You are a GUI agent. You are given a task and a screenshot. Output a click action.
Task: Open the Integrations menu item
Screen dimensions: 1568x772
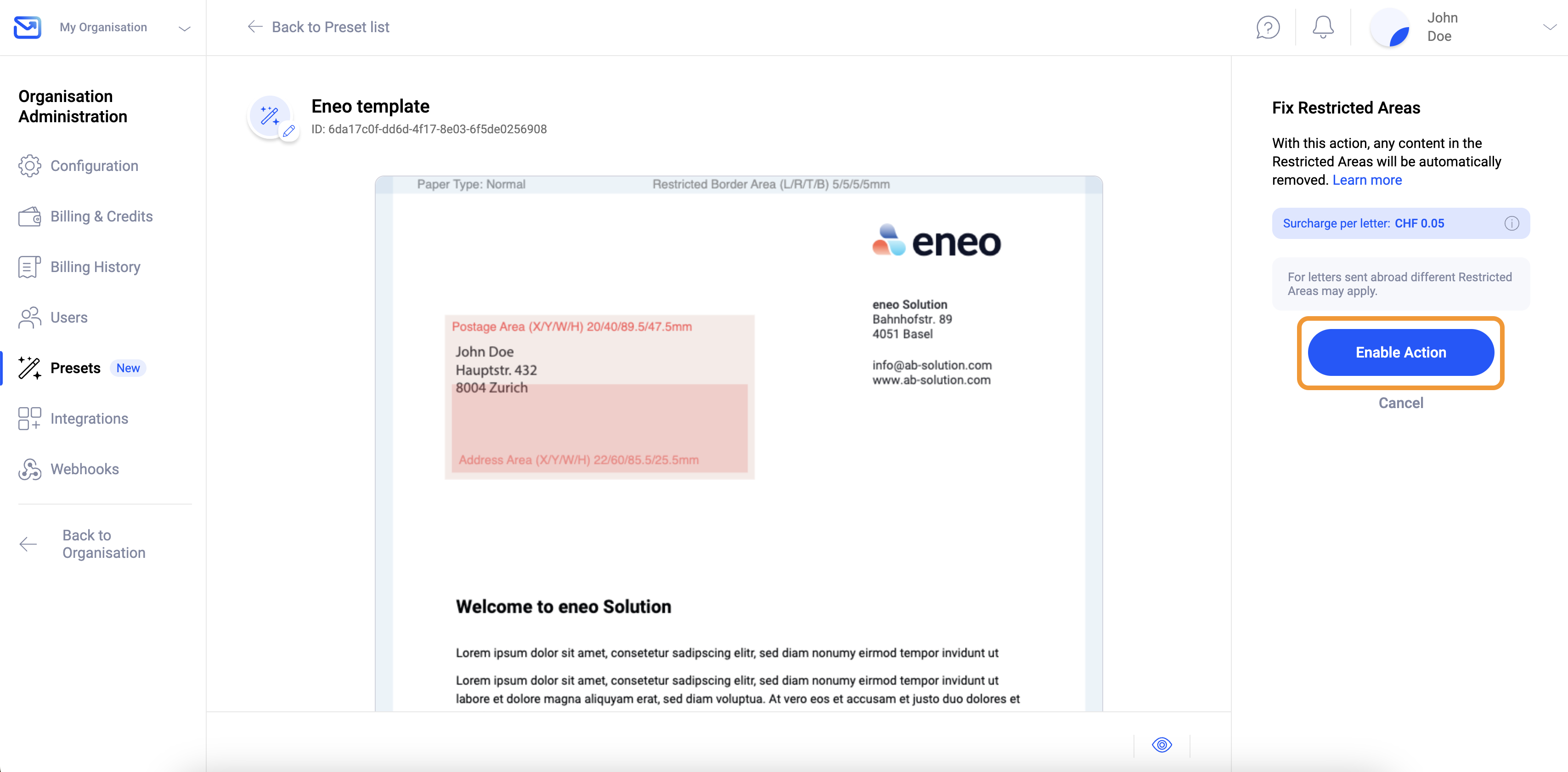click(x=73, y=418)
